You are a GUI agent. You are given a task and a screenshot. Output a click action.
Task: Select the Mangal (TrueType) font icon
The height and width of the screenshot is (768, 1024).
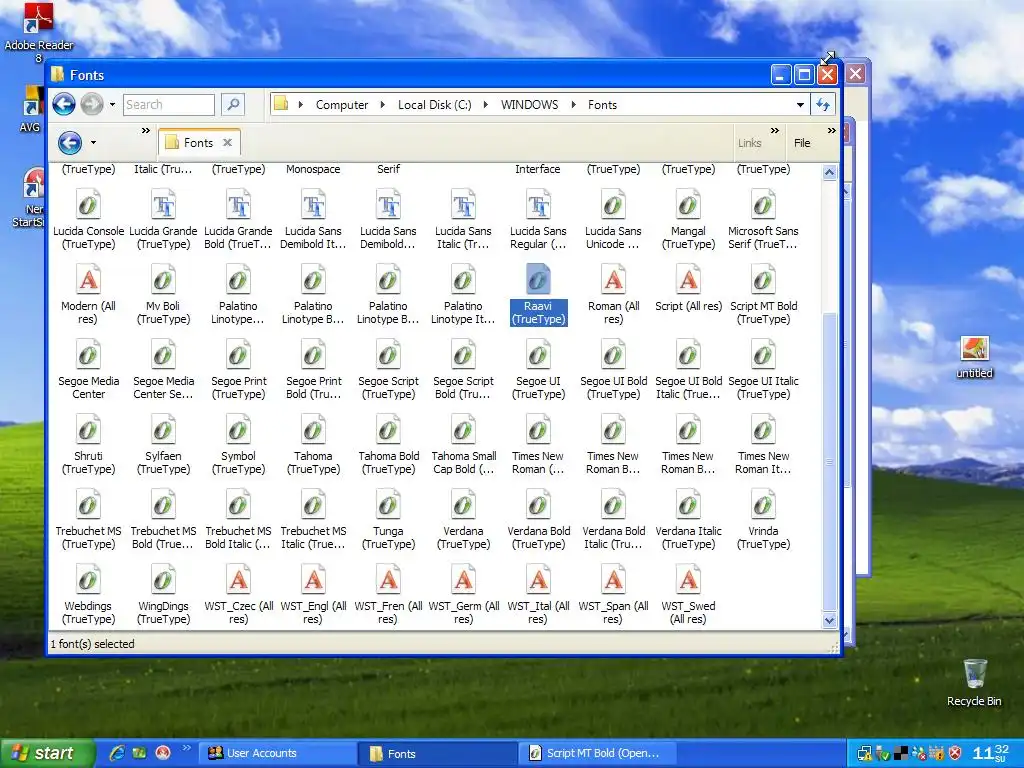coord(688,205)
